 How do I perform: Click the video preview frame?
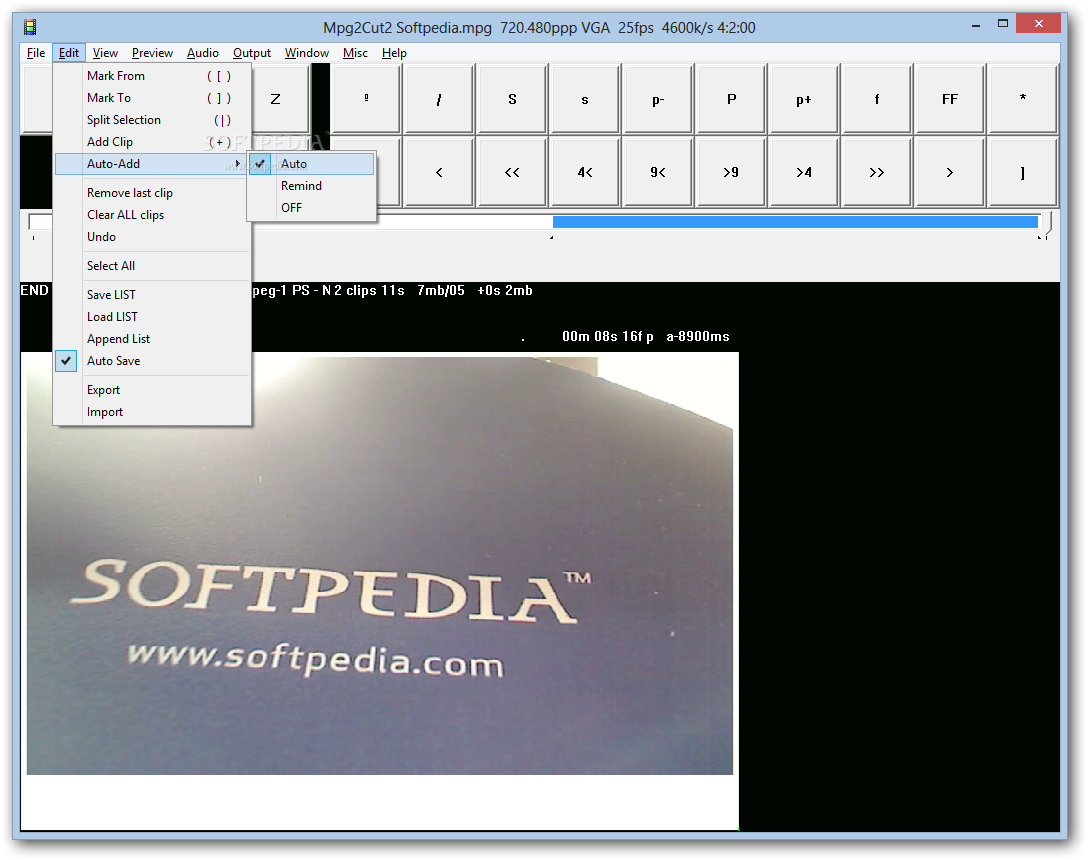pos(380,564)
